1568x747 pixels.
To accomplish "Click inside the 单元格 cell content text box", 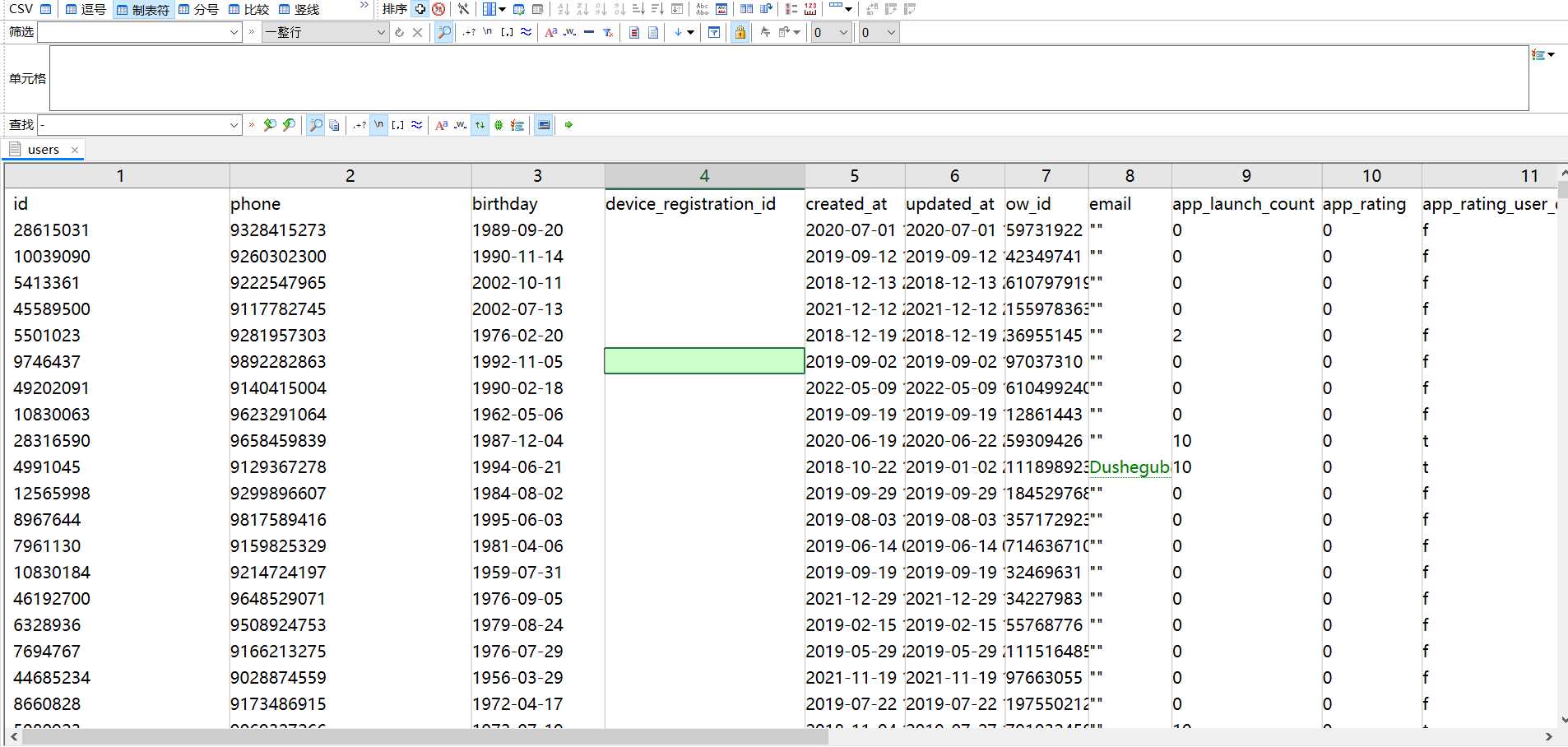I will 789,78.
